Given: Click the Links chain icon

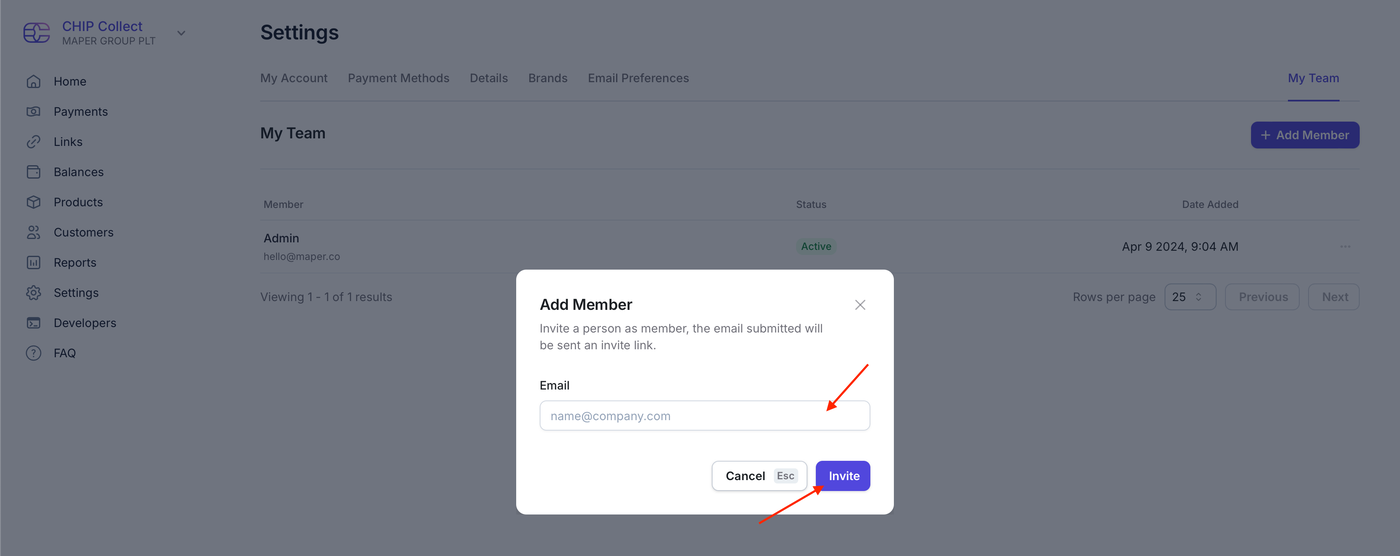Looking at the screenshot, I should pyautogui.click(x=34, y=142).
